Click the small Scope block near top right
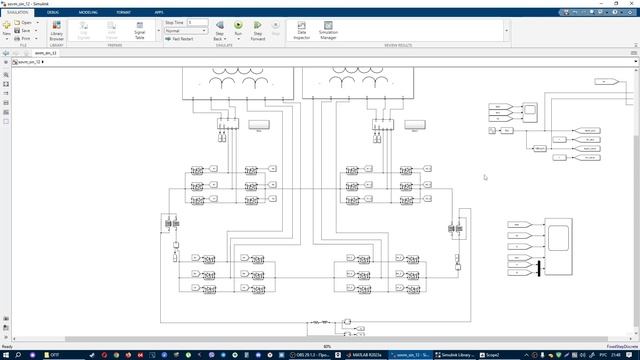This screenshot has height=360, width=640. (x=530, y=112)
